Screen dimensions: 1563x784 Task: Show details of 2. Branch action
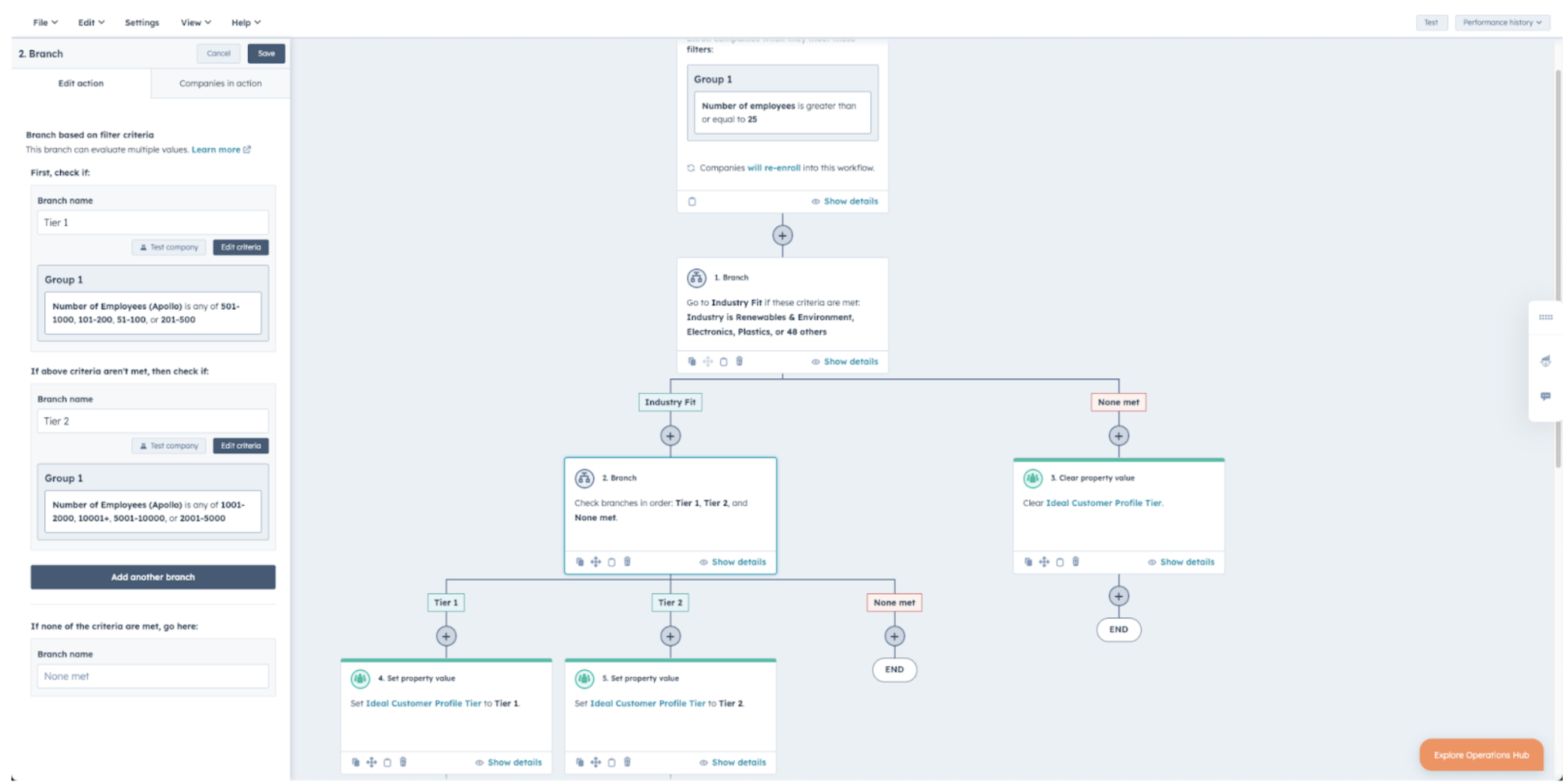coord(732,562)
